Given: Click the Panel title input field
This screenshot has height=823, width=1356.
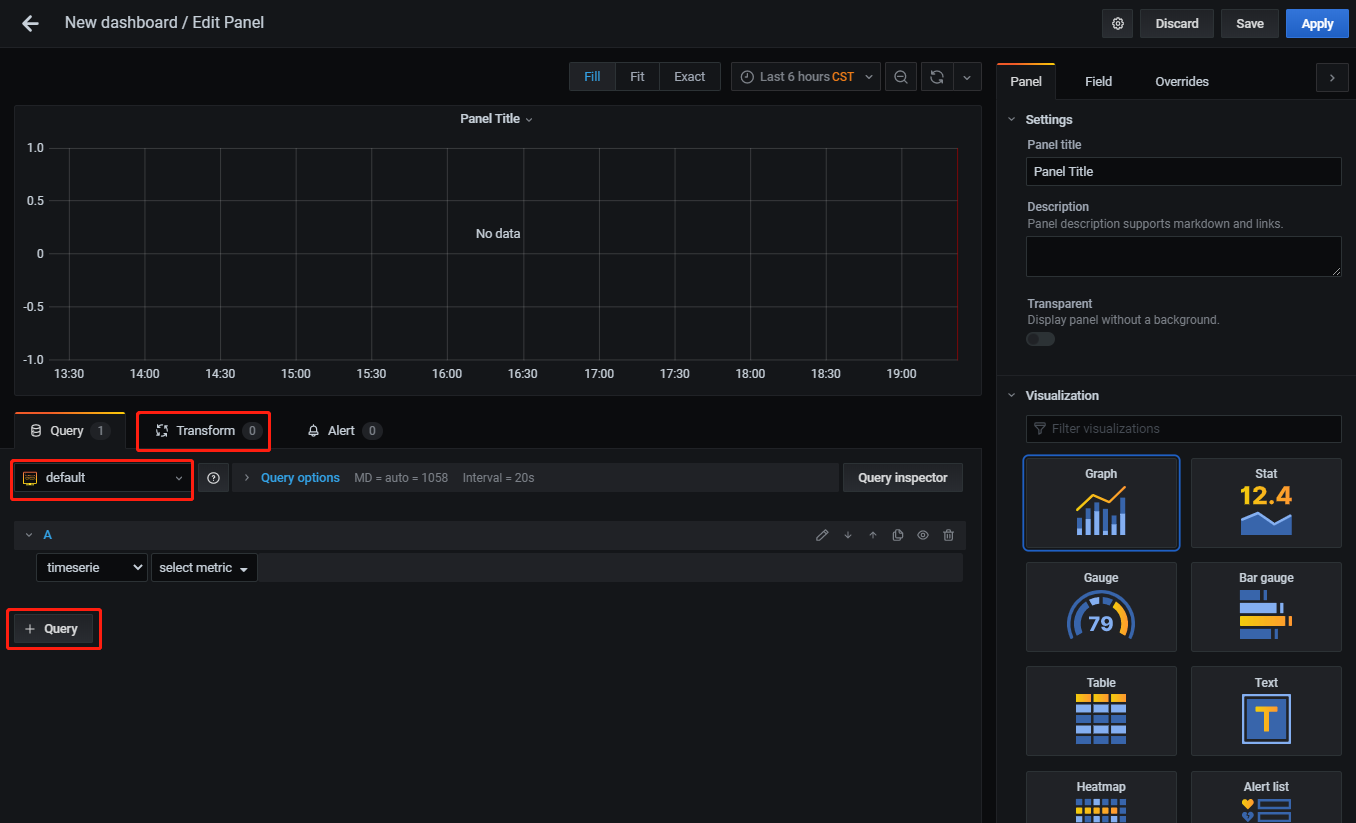Looking at the screenshot, I should tap(1183, 171).
